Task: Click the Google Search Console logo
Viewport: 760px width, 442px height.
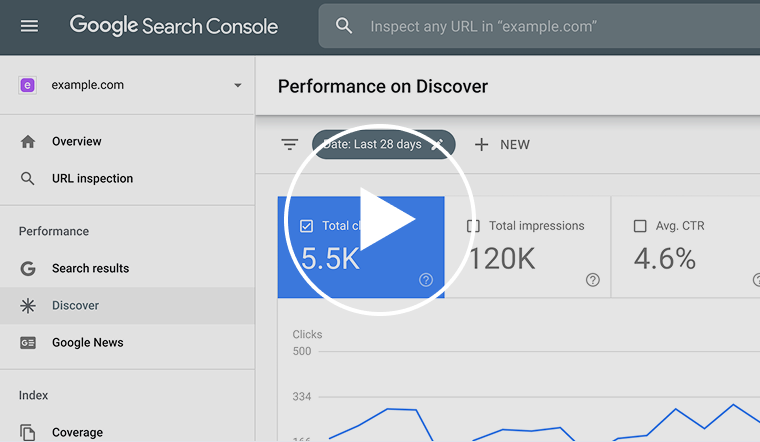Action: [x=174, y=26]
